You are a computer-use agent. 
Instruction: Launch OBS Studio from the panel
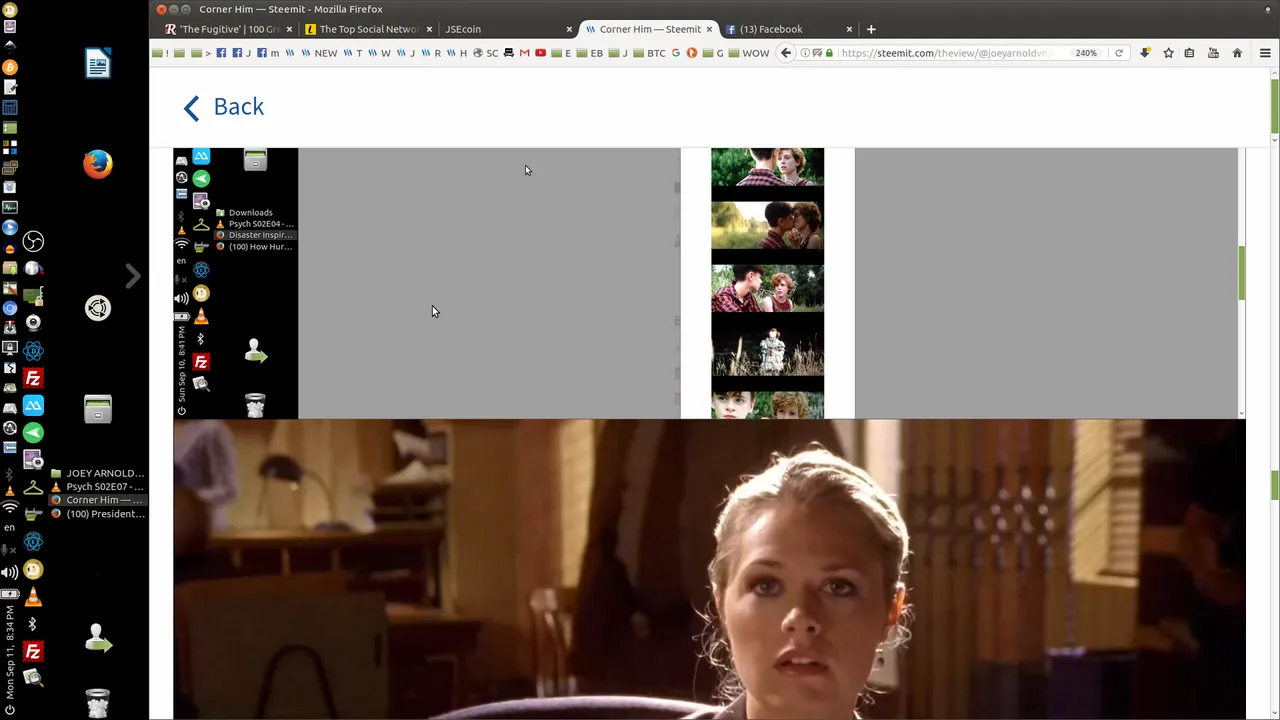[33, 241]
